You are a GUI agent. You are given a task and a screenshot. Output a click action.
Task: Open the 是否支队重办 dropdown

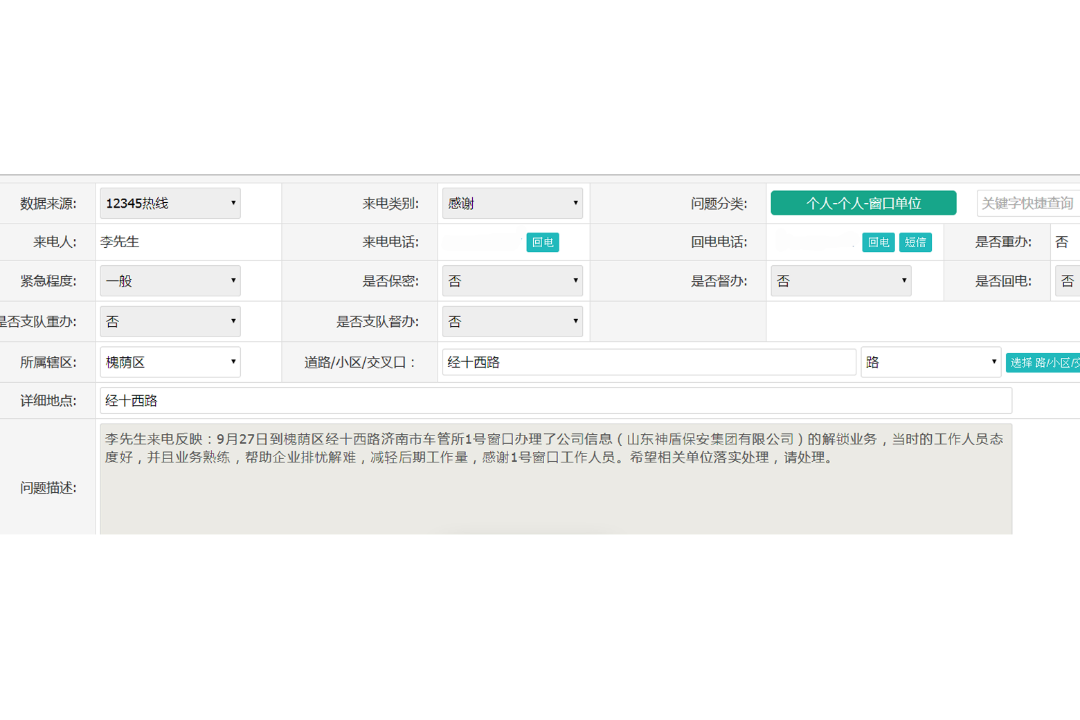click(x=169, y=321)
